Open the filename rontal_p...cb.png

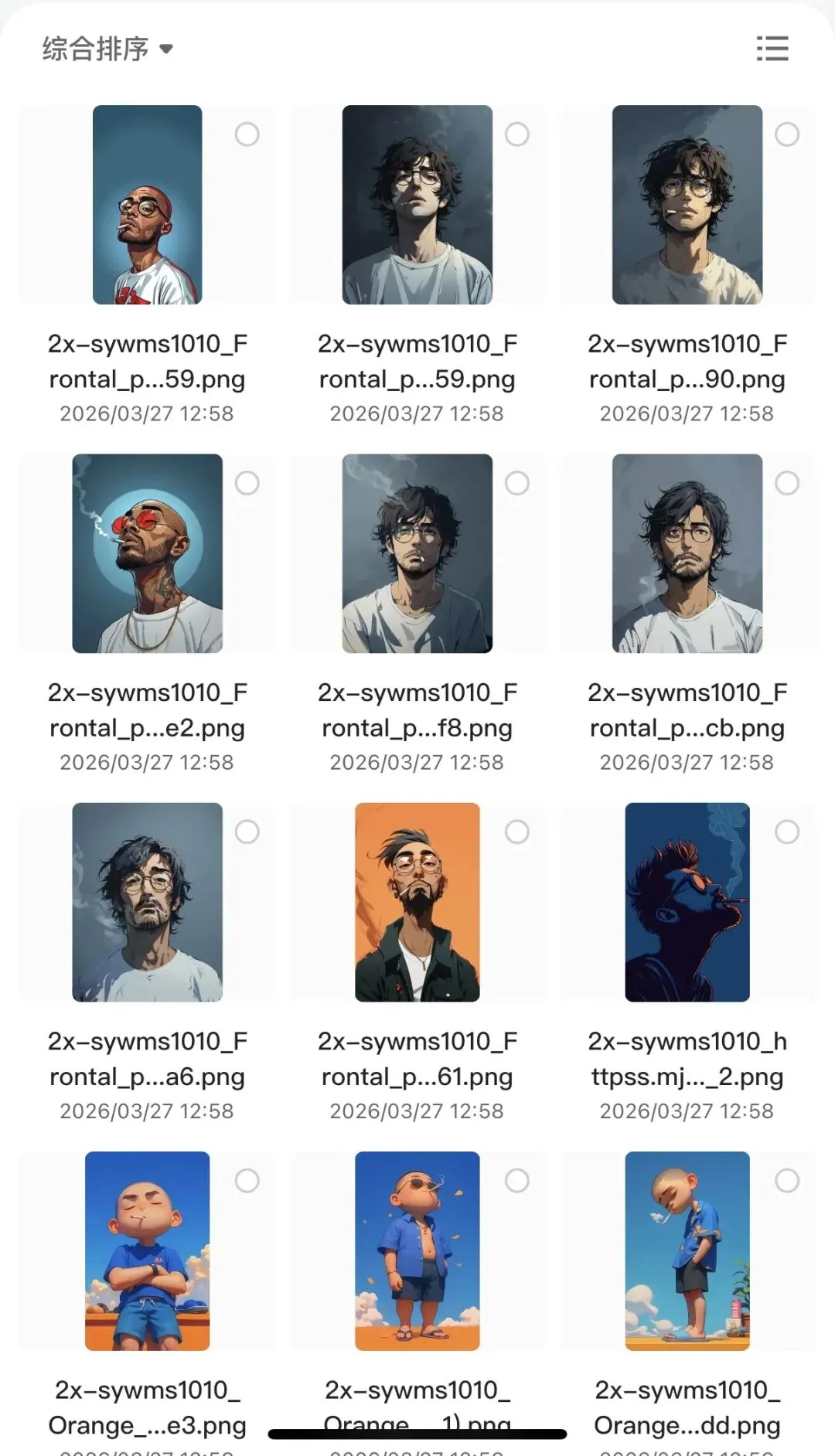point(687,728)
